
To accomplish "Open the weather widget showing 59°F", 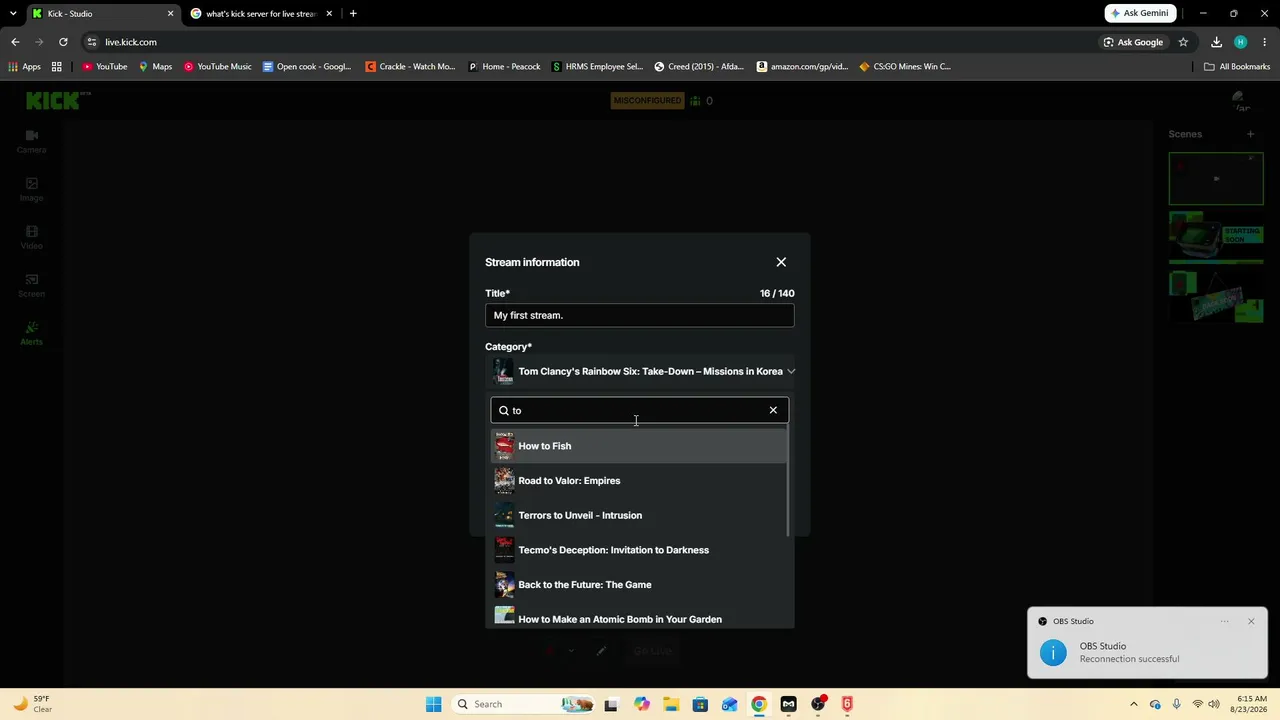I will 32,704.
